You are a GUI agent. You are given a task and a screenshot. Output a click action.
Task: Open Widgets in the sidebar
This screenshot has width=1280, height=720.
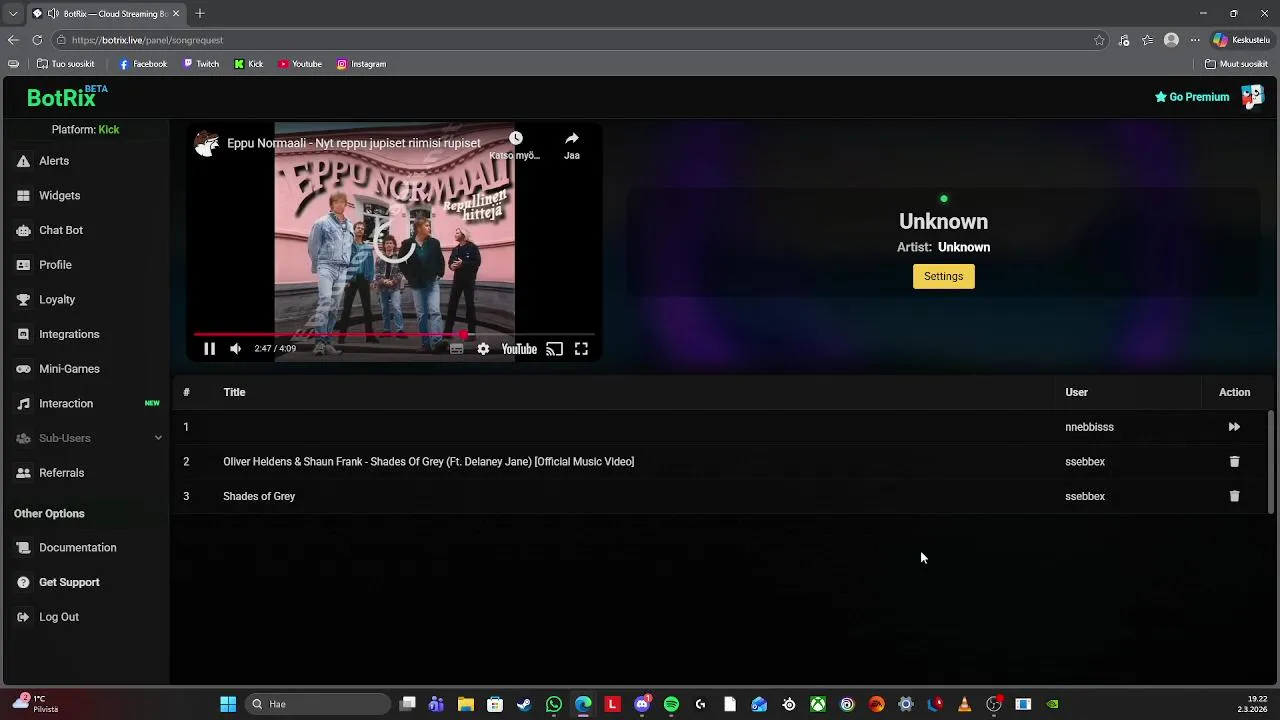pos(59,196)
